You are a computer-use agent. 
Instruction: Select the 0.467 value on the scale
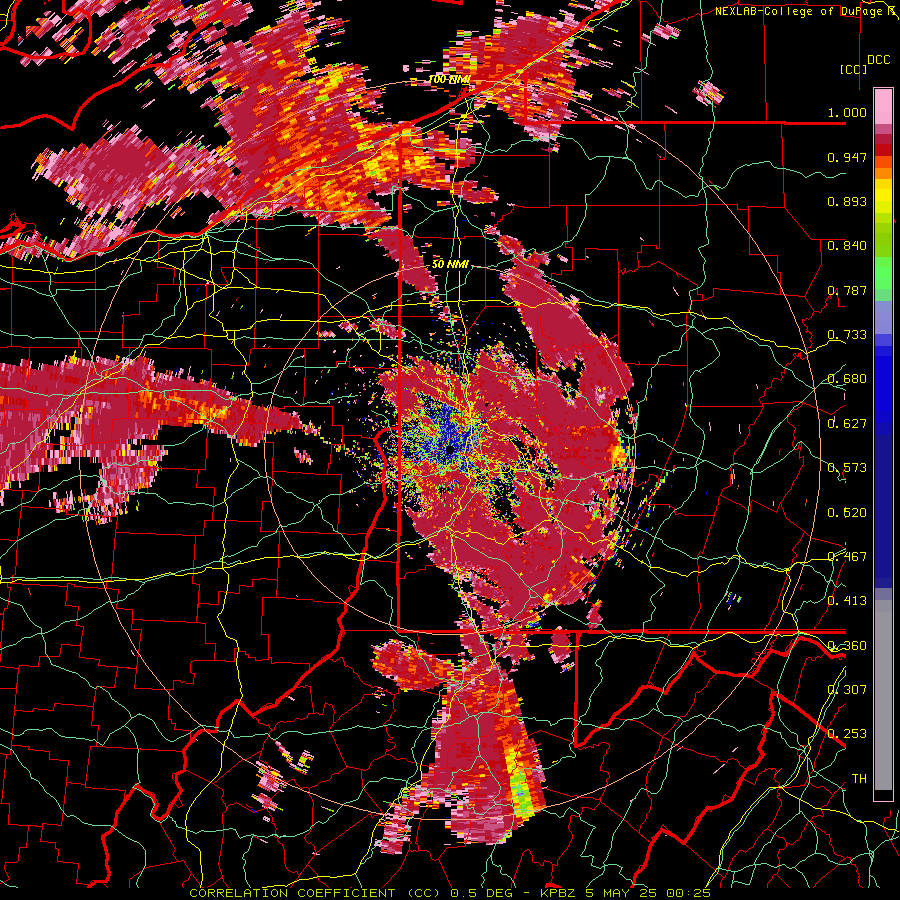(847, 557)
